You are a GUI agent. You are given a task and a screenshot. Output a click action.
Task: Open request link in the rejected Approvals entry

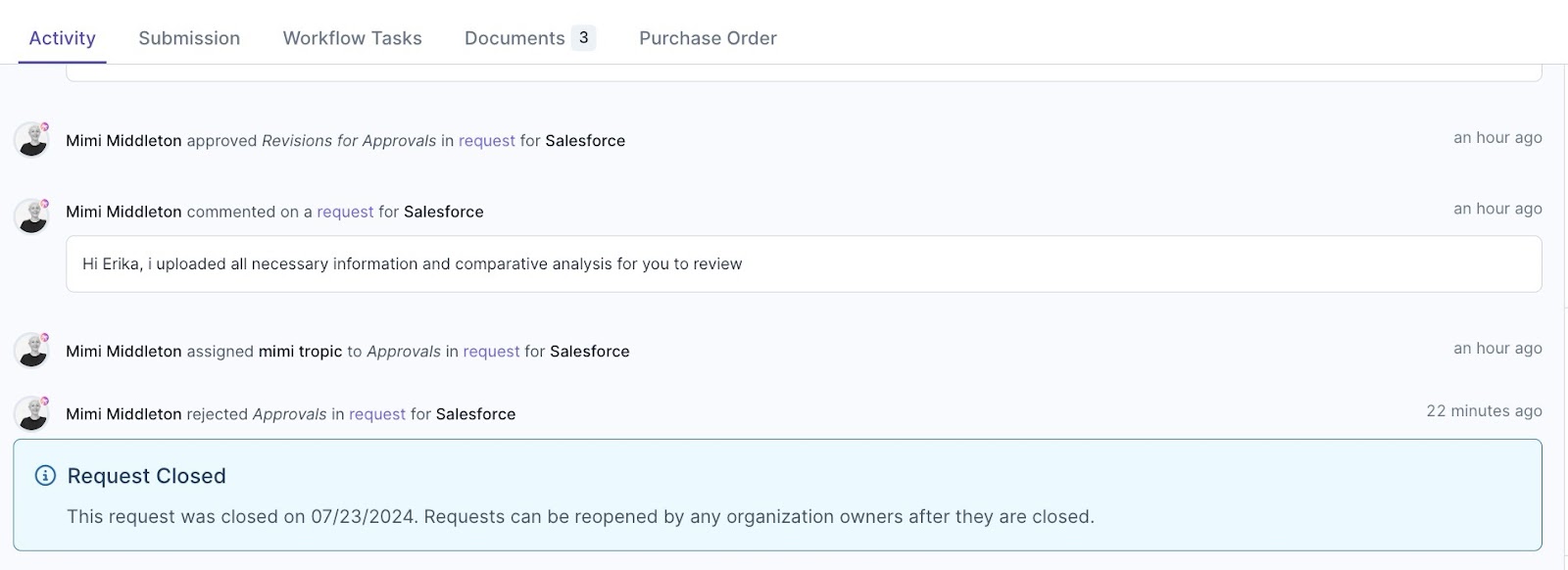(x=377, y=414)
